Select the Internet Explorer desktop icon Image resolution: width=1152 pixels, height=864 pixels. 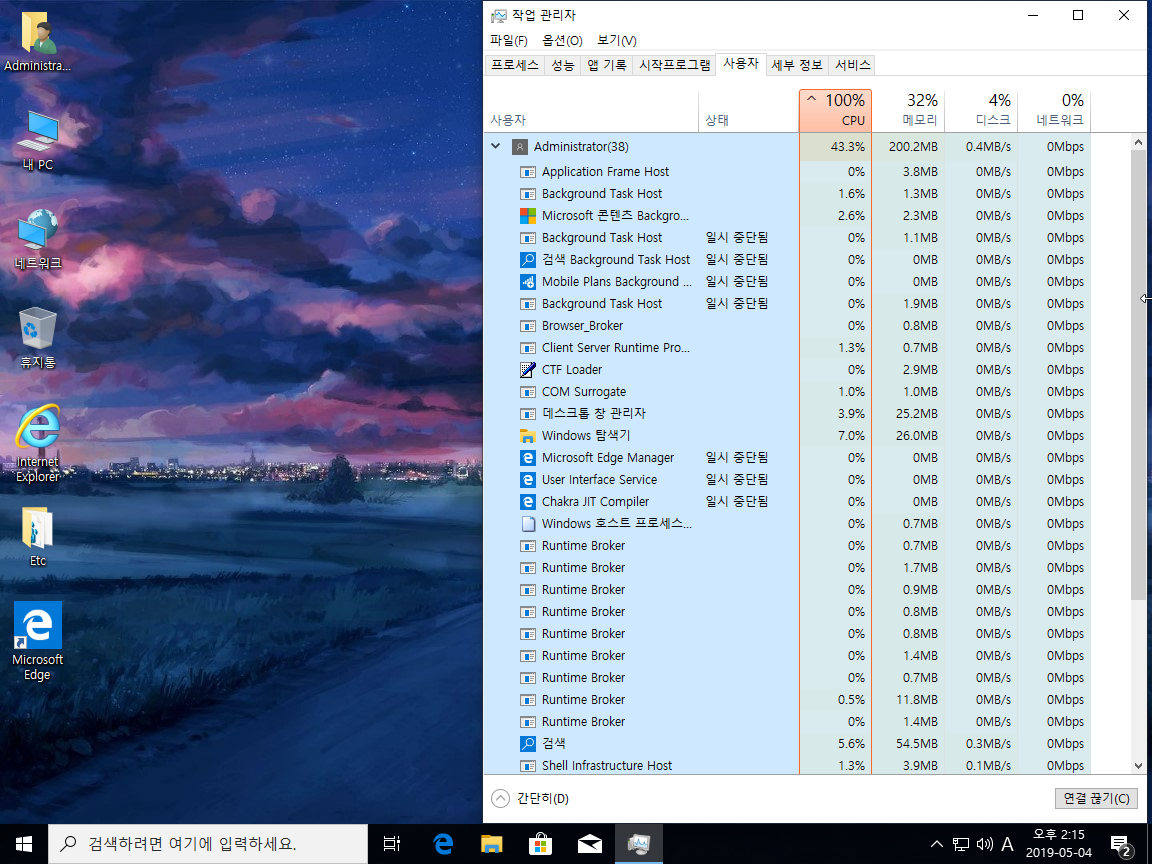(37, 444)
